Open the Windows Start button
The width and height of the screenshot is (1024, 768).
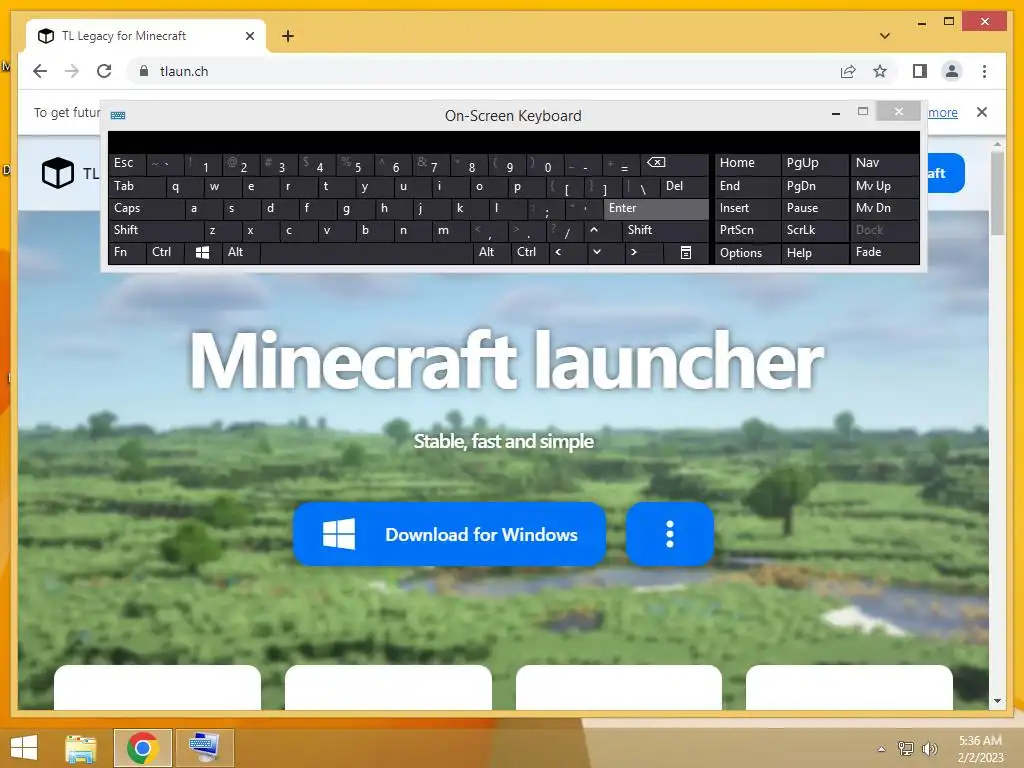24,748
